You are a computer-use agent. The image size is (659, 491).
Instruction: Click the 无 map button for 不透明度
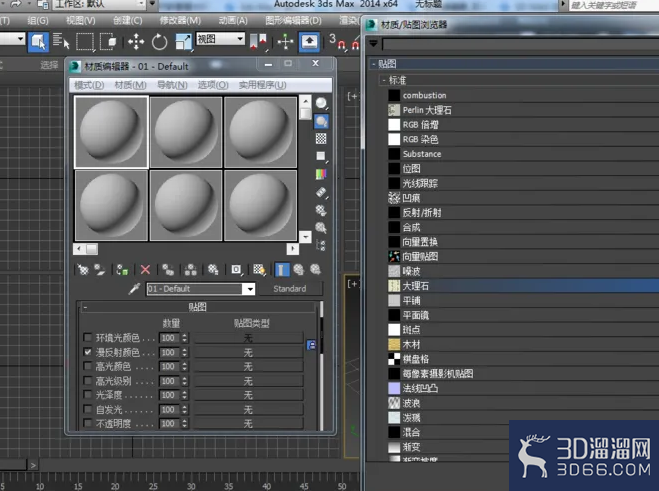[248, 424]
